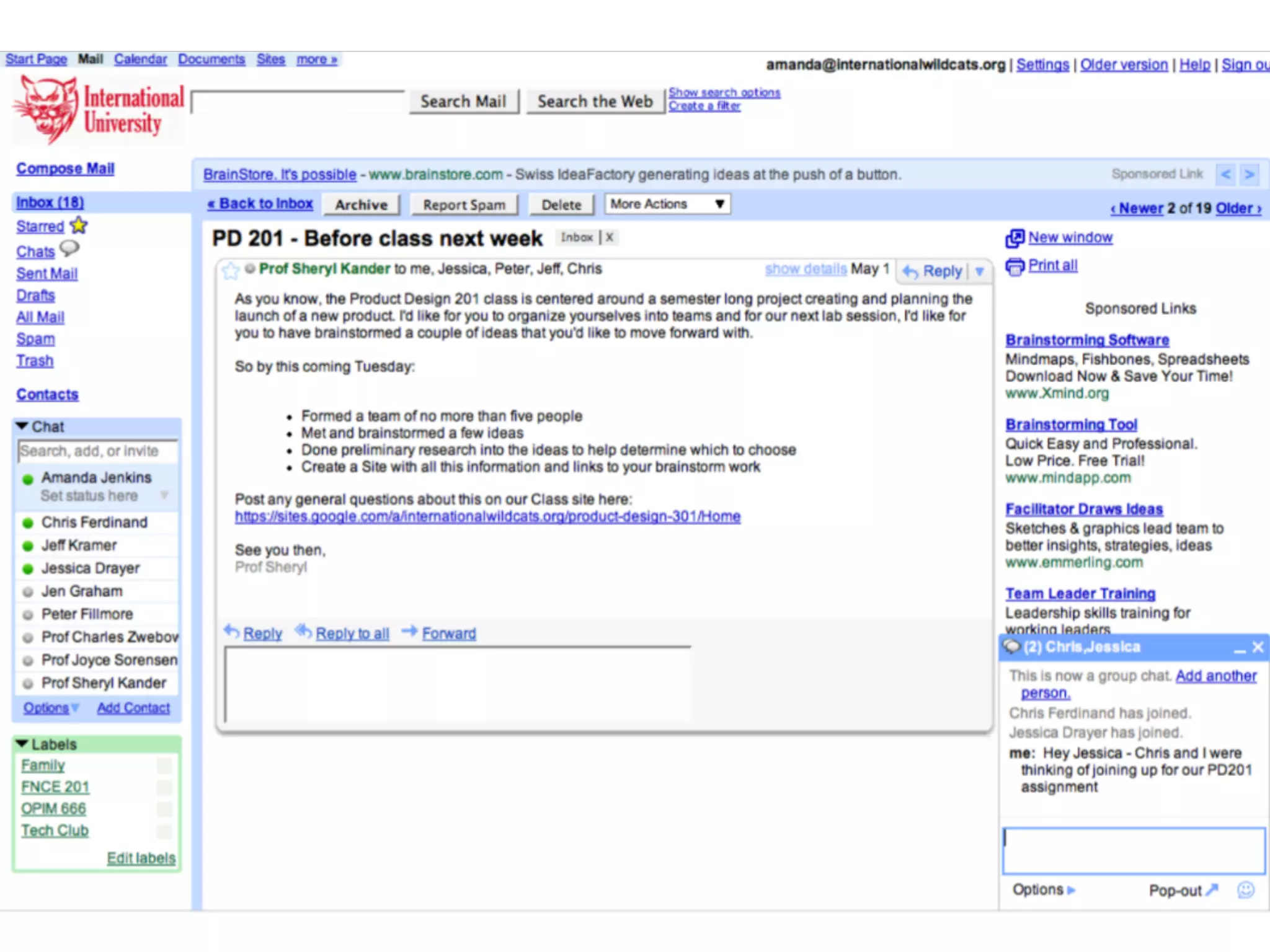This screenshot has height=952, width=1270.
Task: Click the Reply to all arrow icon
Action: [304, 632]
